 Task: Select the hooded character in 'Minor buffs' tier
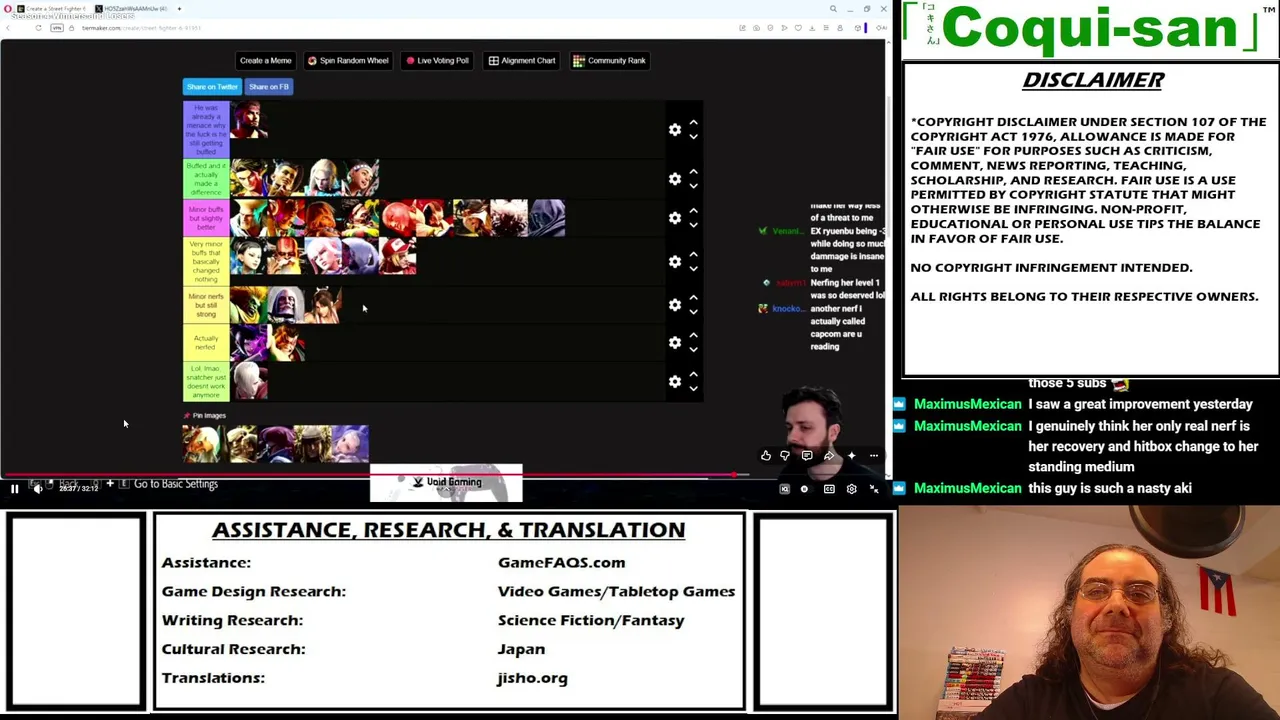click(547, 218)
